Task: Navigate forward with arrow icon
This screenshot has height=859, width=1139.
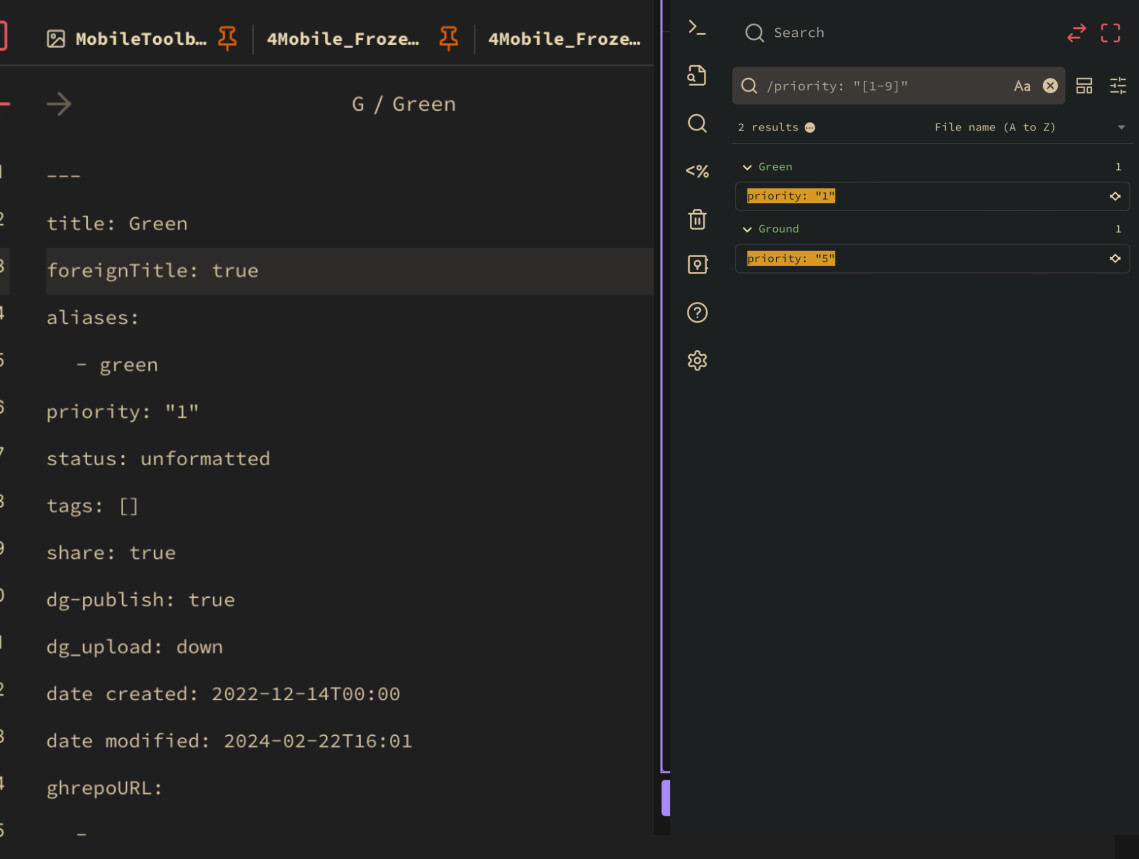Action: (59, 104)
